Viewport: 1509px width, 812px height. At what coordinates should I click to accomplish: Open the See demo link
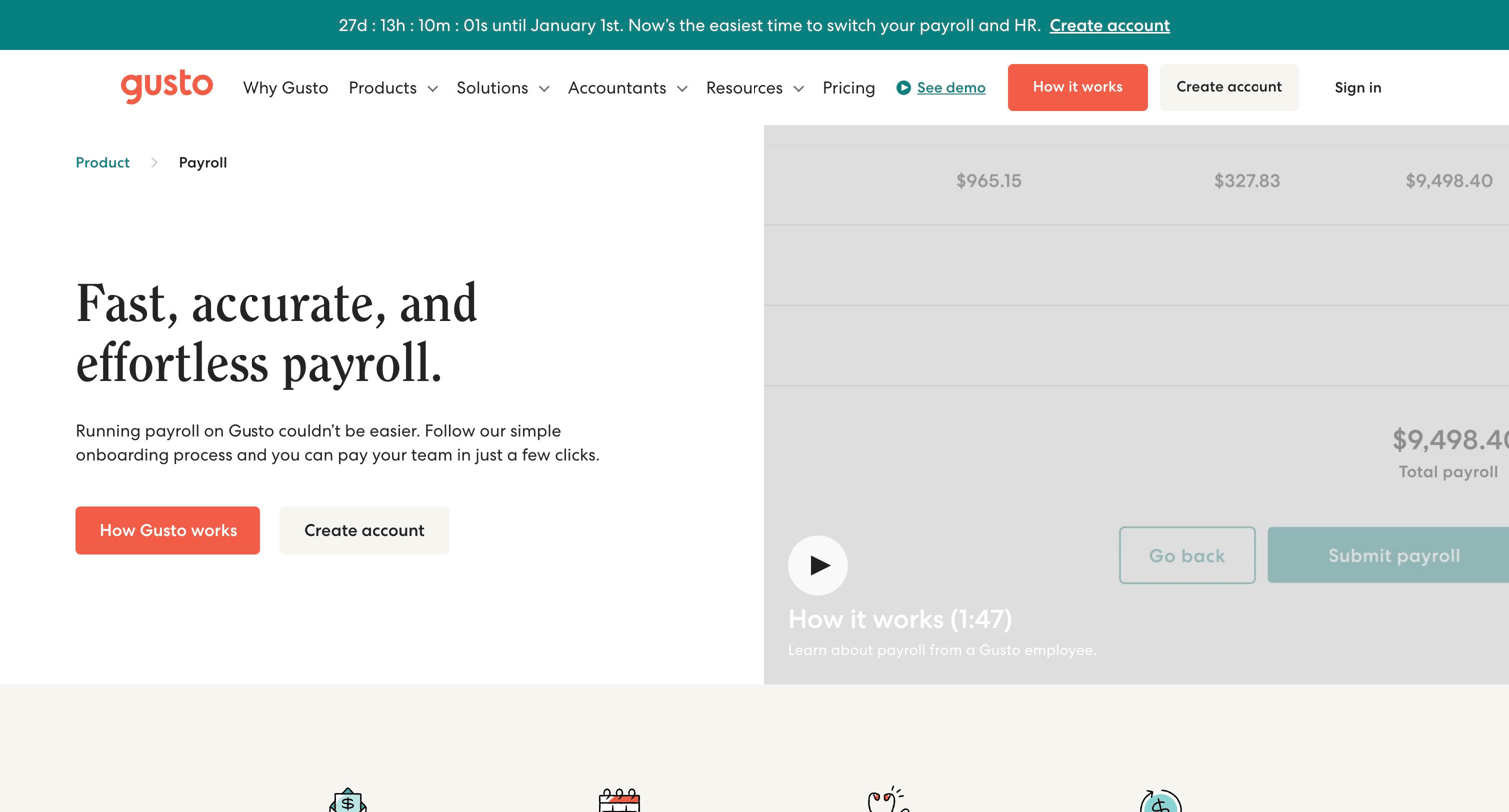coord(951,88)
